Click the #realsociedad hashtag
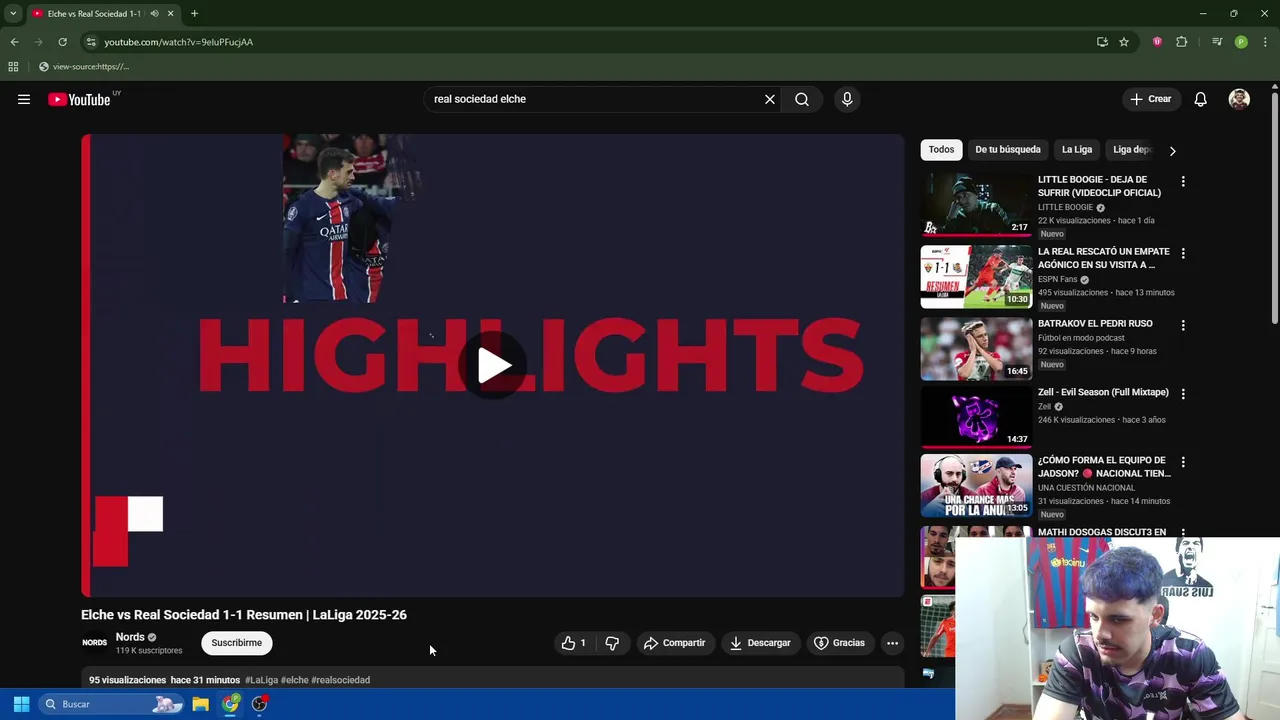The height and width of the screenshot is (720, 1280). click(x=340, y=680)
